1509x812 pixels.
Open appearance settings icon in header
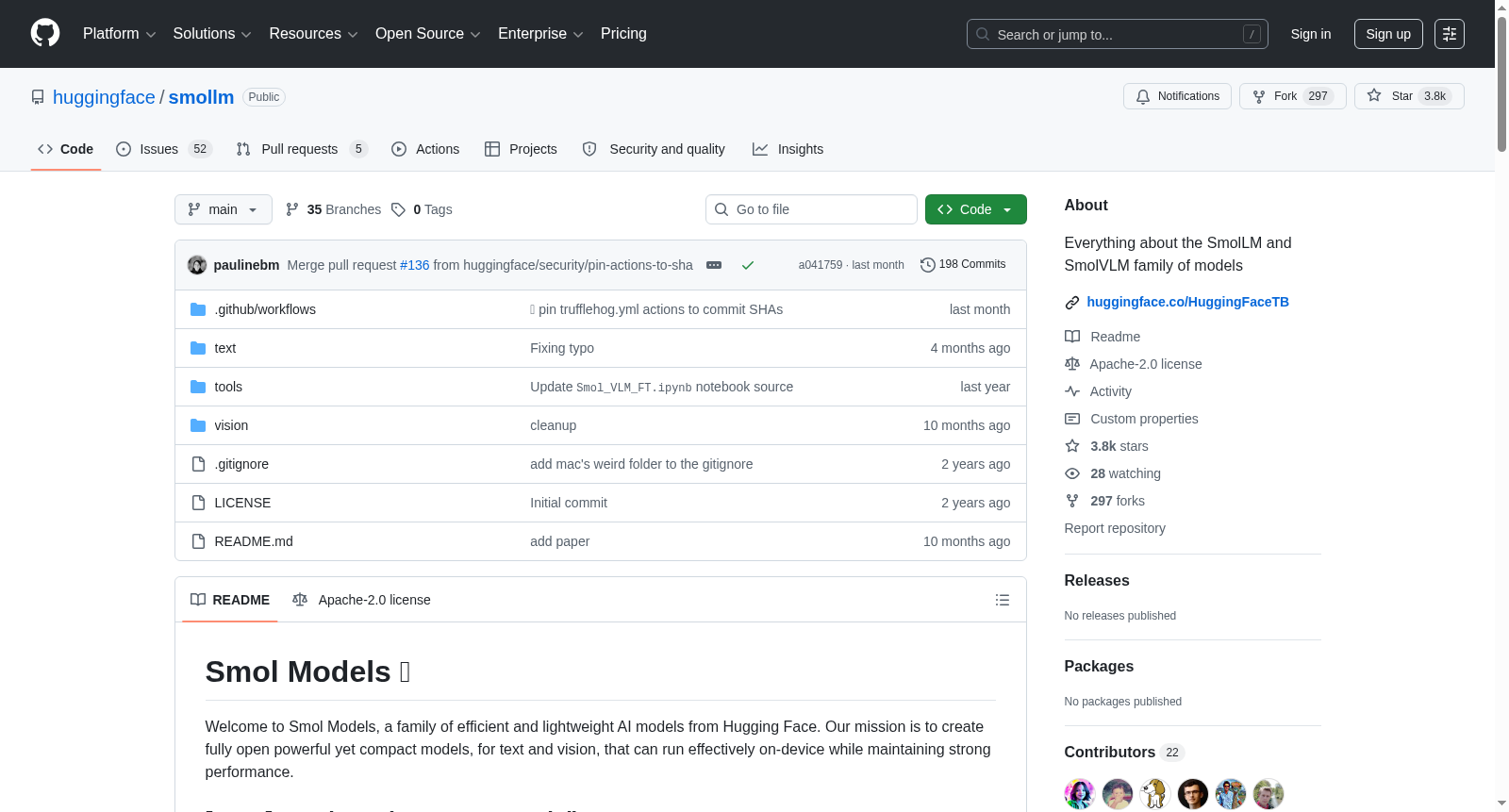point(1450,34)
